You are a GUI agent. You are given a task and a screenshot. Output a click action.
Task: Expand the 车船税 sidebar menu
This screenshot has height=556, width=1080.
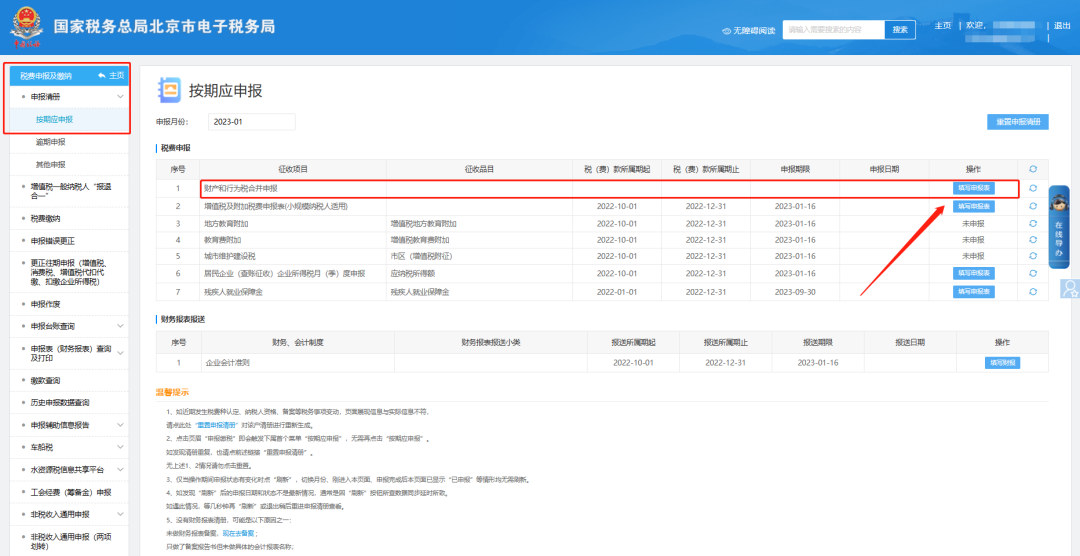click(120, 447)
